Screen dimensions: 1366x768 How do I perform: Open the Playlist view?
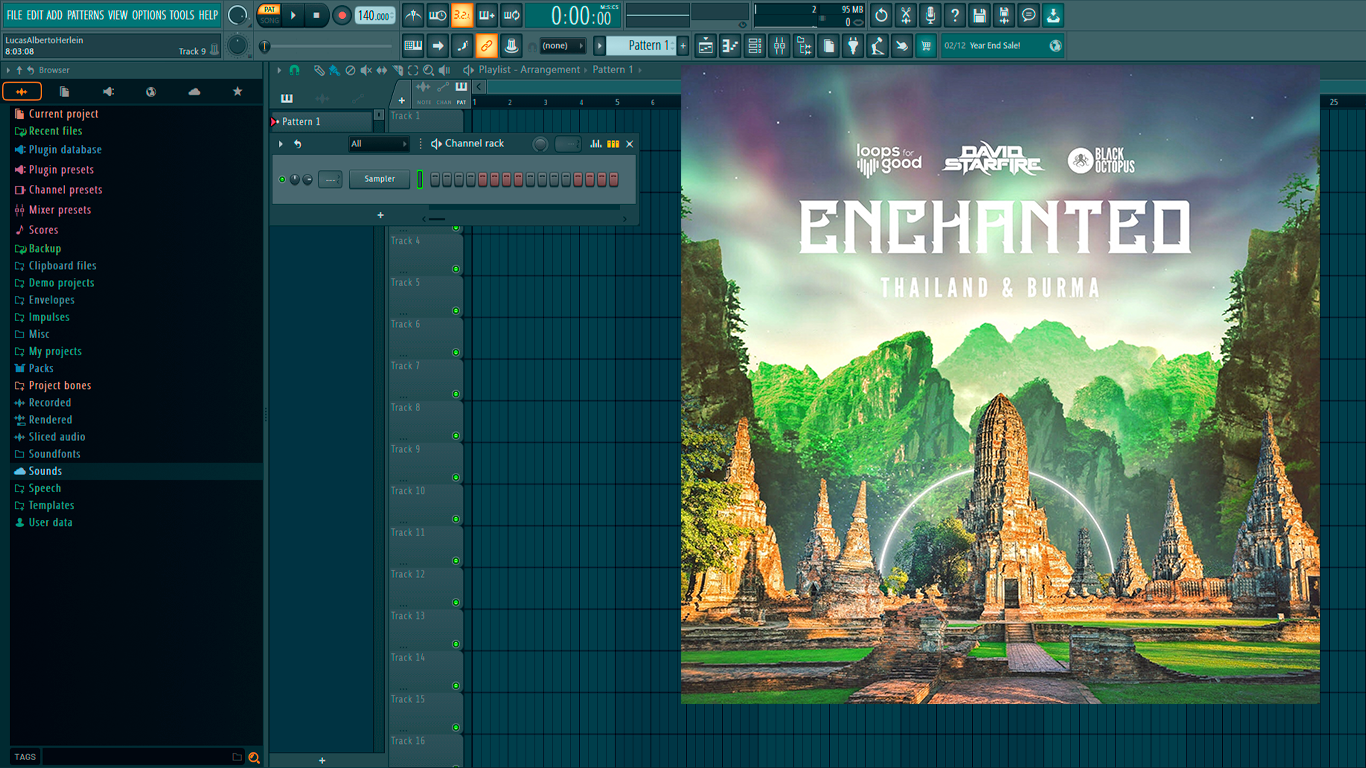coord(706,45)
